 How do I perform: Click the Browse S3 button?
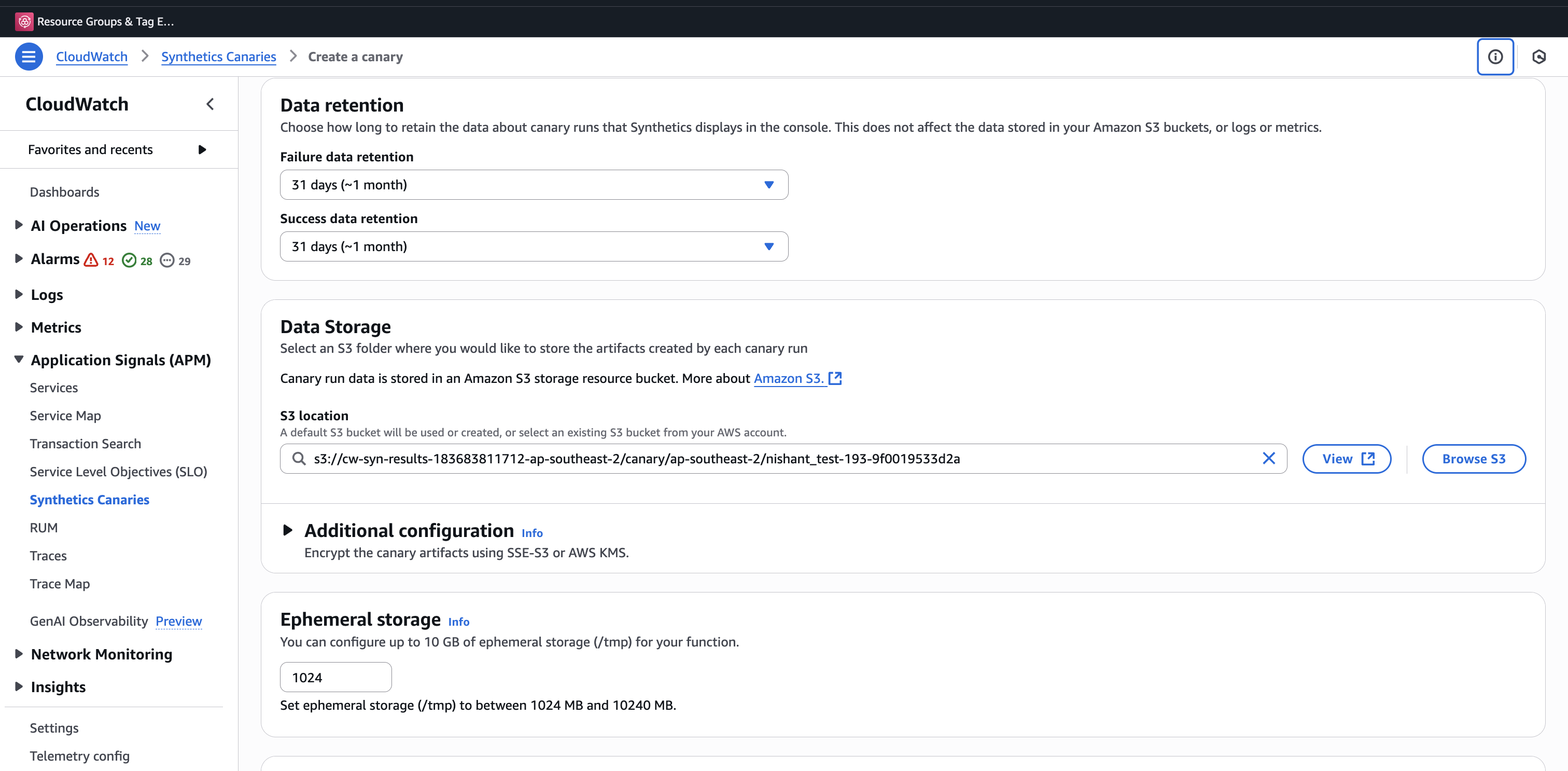(x=1474, y=459)
